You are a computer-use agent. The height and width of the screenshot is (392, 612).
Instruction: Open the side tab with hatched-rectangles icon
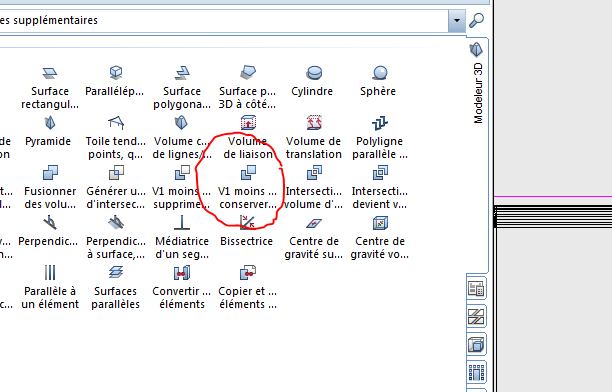pyautogui.click(x=476, y=317)
